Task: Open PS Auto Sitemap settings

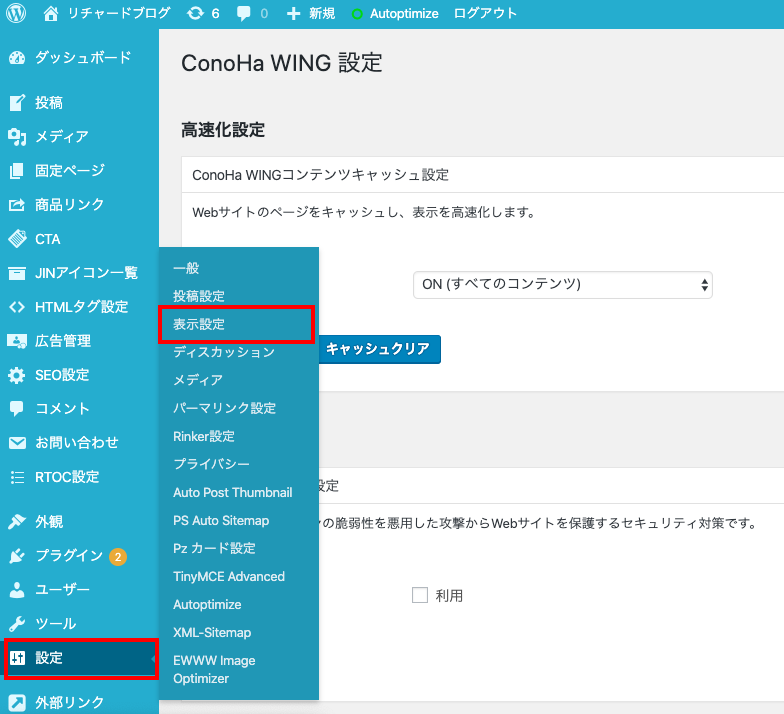Action: [221, 520]
